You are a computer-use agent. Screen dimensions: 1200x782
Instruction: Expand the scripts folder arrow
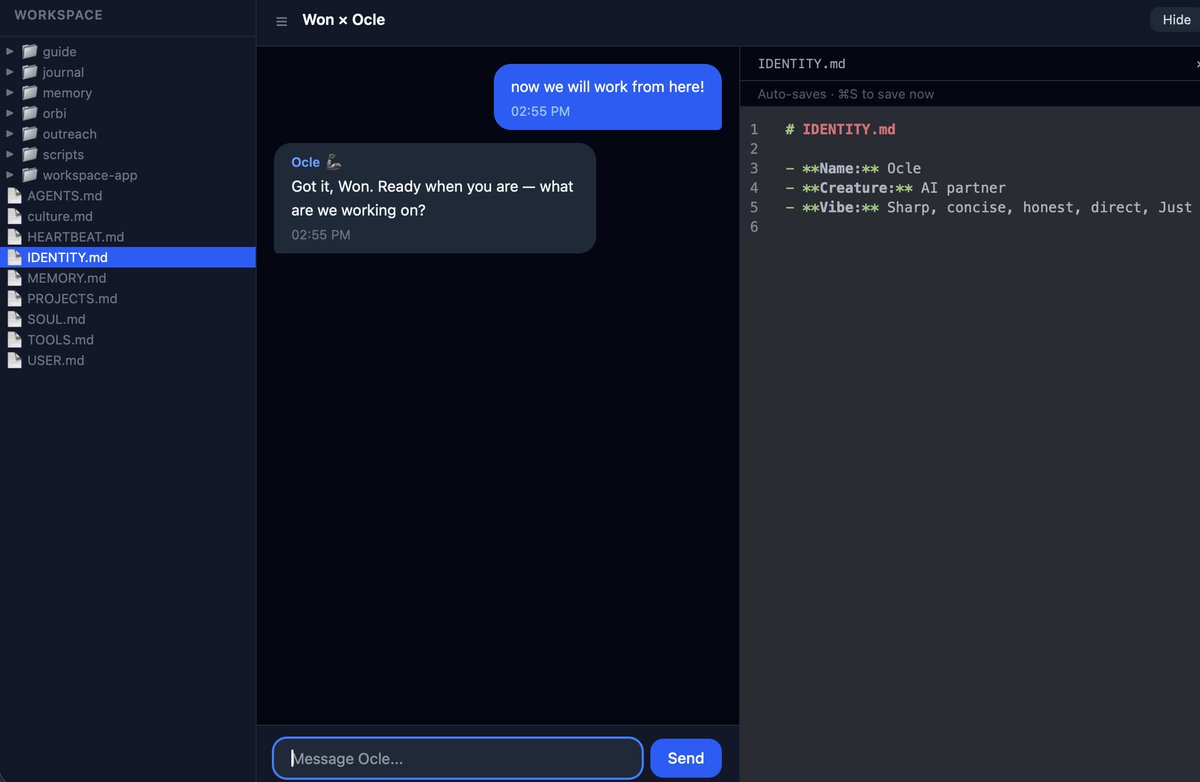point(10,154)
